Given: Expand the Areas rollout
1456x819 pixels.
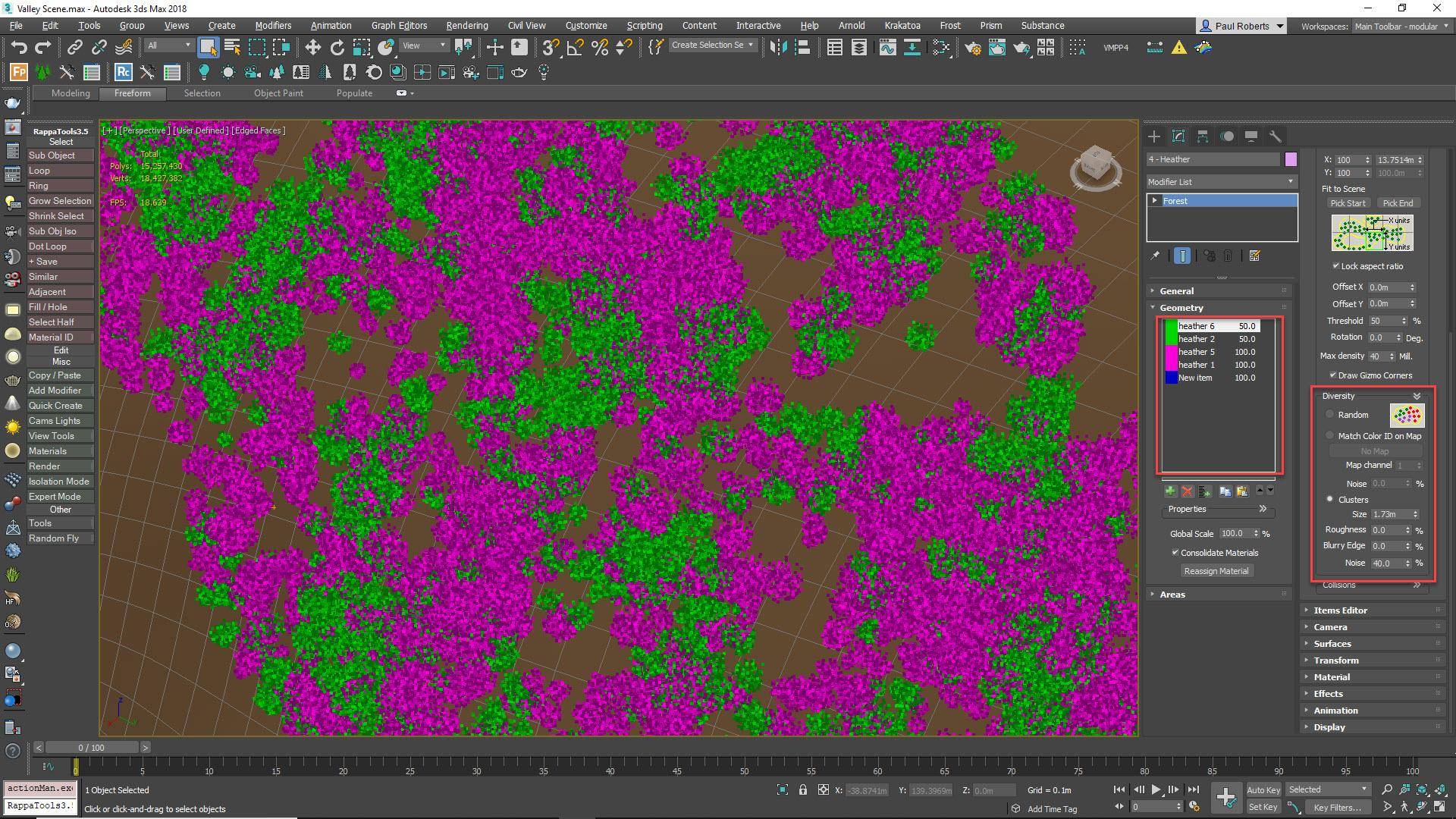Looking at the screenshot, I should 1172,594.
